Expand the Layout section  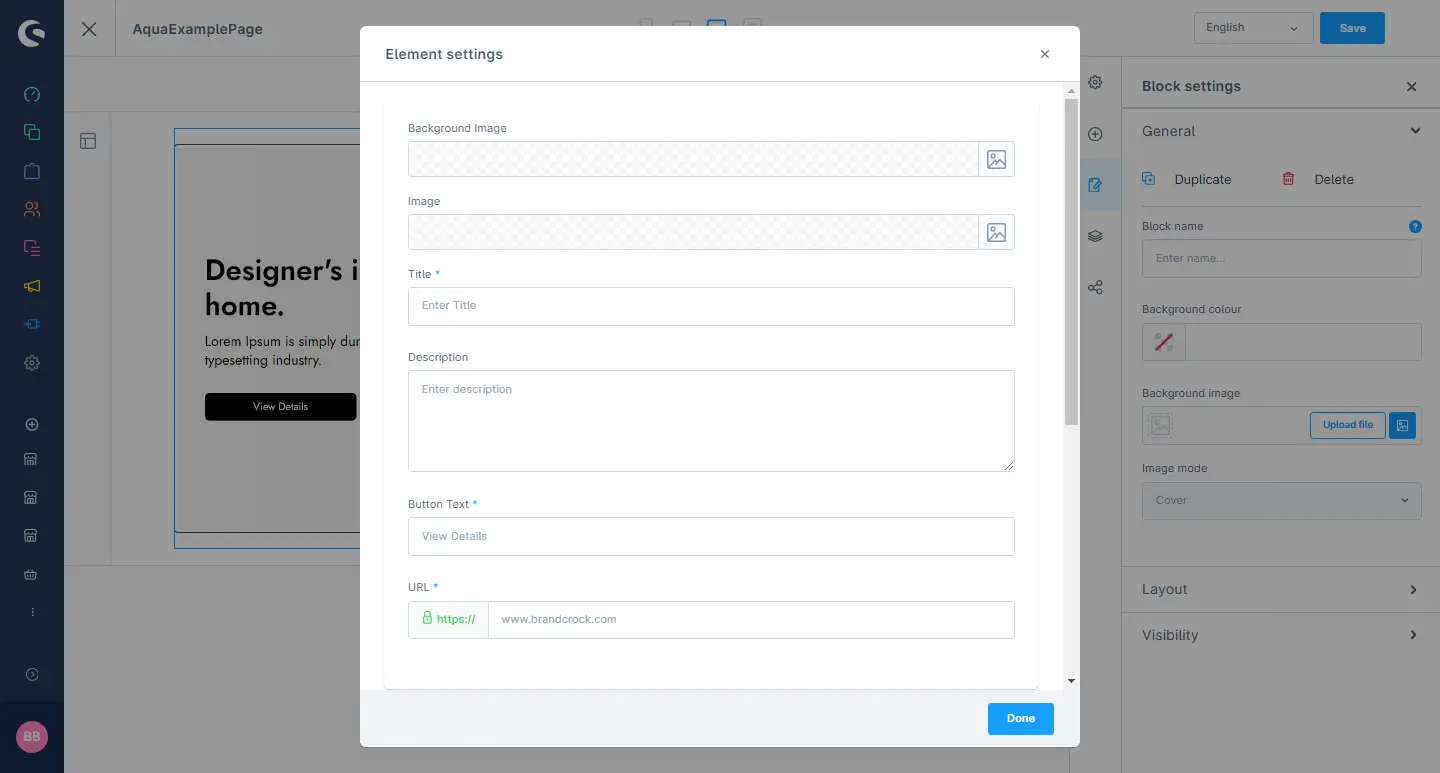pyautogui.click(x=1281, y=590)
